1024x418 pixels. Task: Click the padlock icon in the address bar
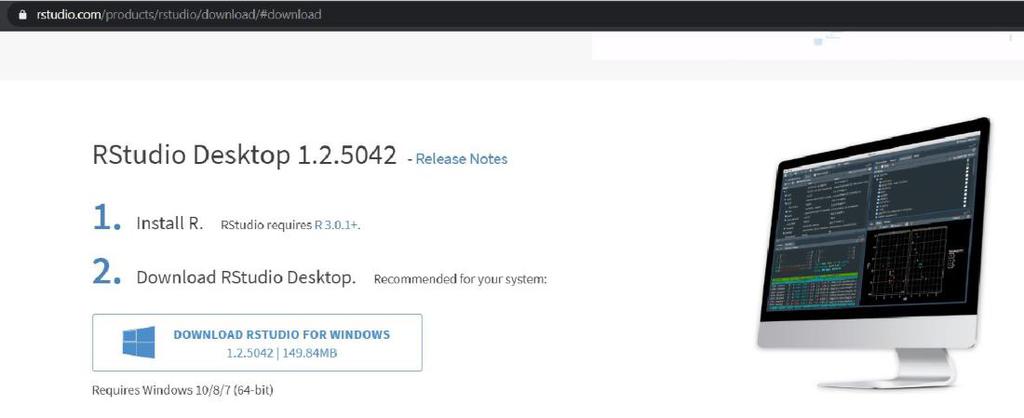[x=20, y=15]
